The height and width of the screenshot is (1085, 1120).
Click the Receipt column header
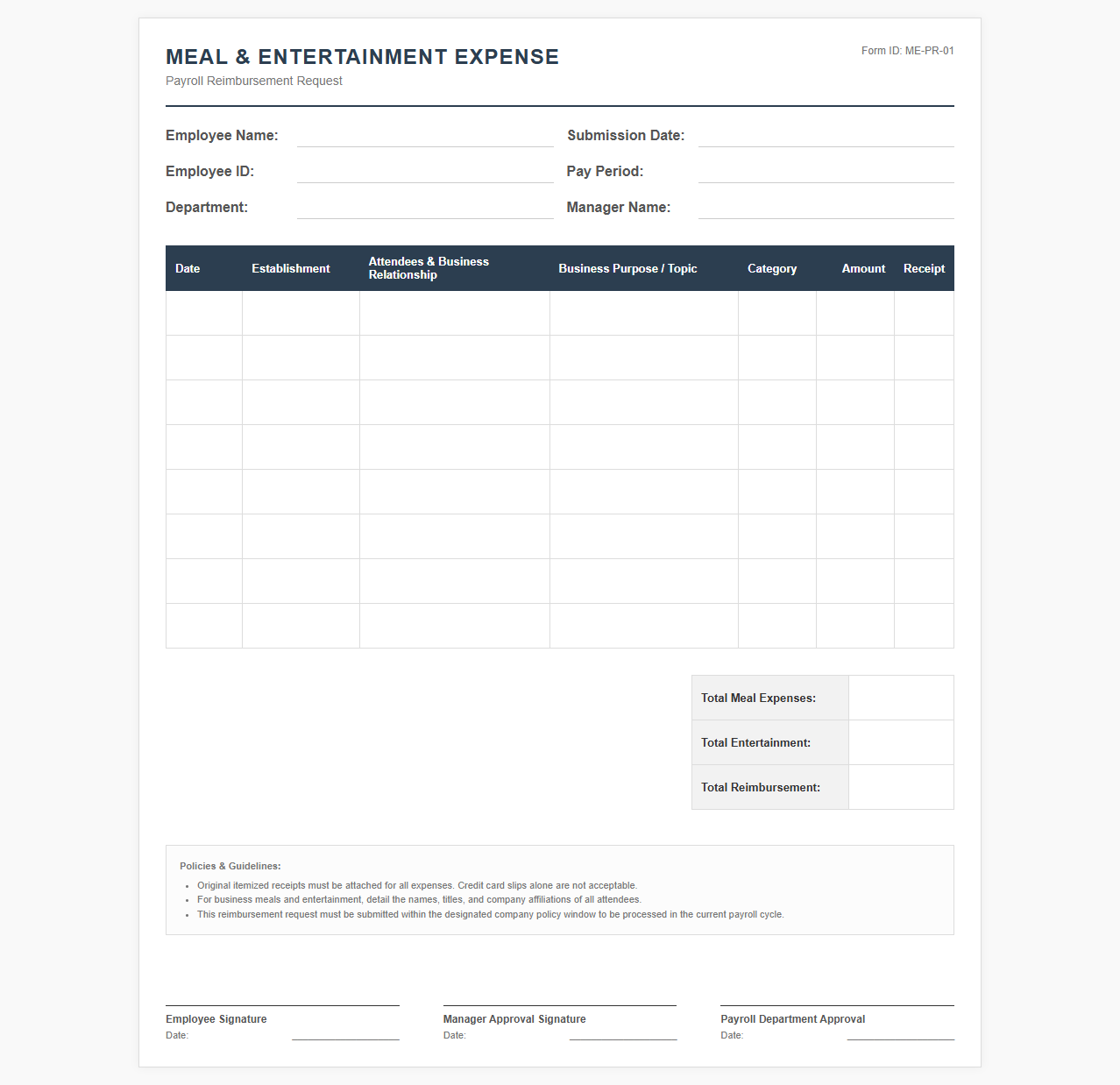(x=924, y=268)
